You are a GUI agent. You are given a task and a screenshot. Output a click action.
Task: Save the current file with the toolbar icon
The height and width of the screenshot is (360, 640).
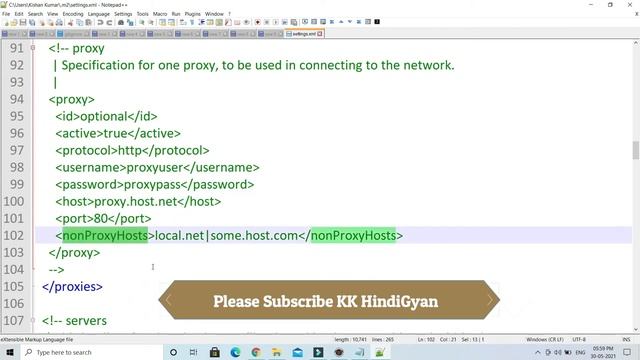(23, 22)
